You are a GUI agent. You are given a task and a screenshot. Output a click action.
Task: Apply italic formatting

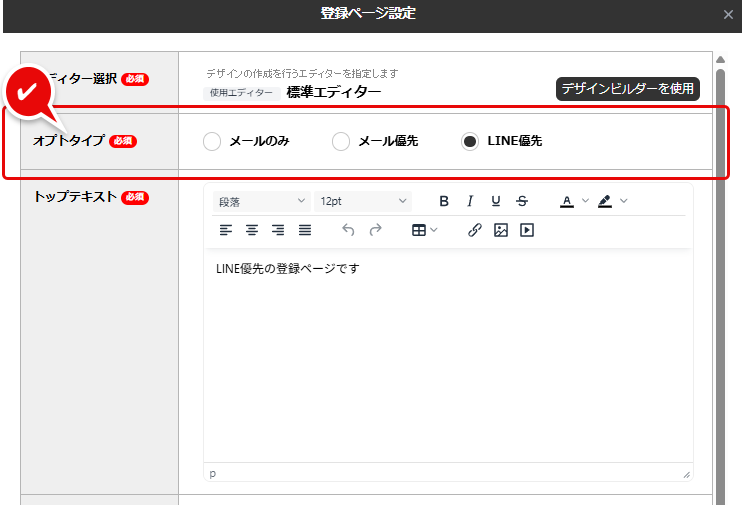click(470, 201)
